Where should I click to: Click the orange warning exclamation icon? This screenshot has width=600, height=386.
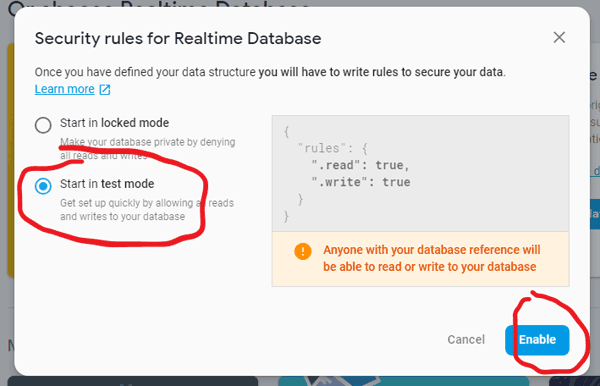[x=303, y=251]
